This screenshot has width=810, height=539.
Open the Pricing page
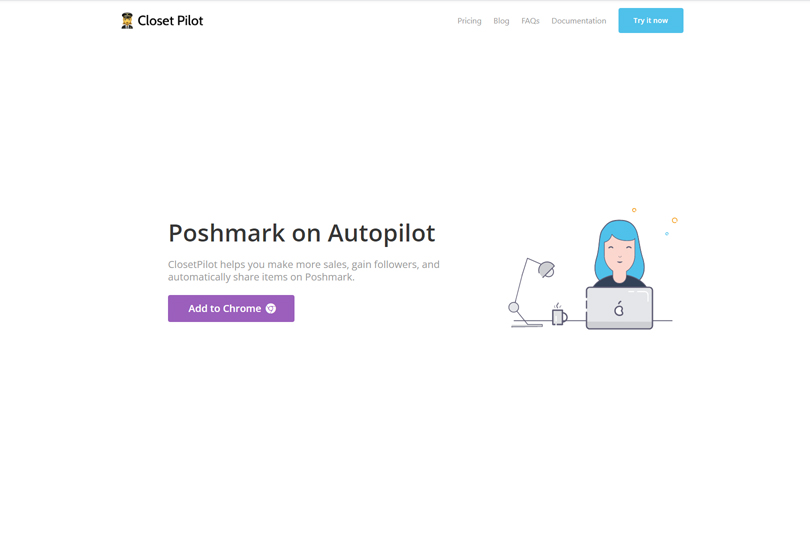[x=469, y=21]
